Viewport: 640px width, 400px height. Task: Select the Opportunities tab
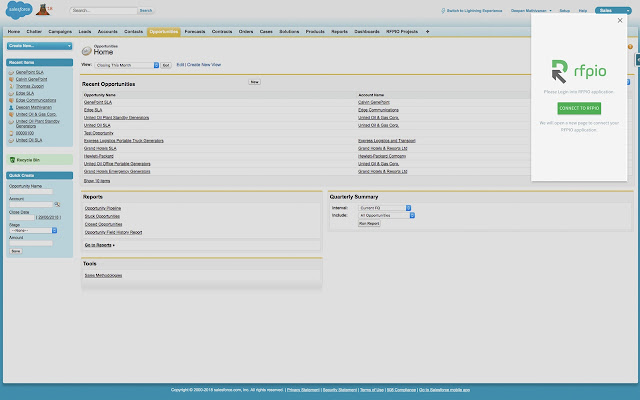tap(164, 31)
